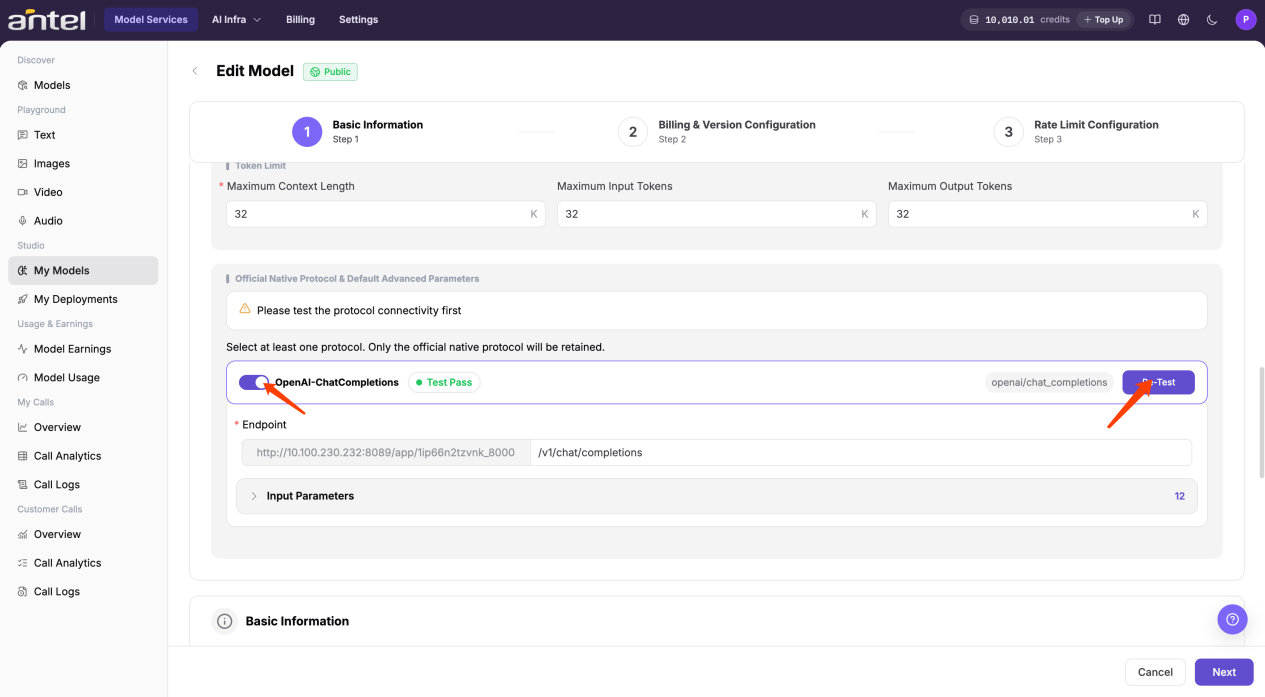Click the Maximum Output Tokens field

(1047, 214)
